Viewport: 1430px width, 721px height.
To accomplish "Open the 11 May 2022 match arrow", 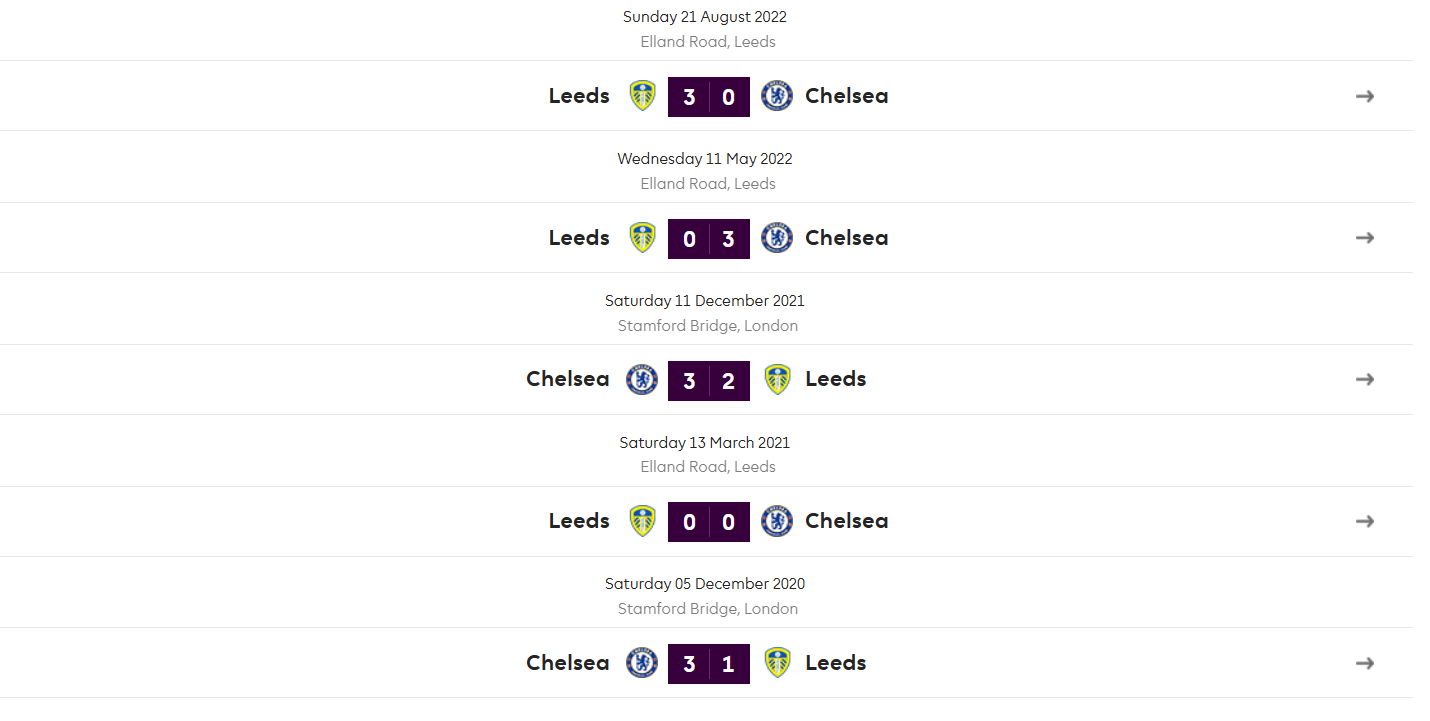I will pyautogui.click(x=1365, y=238).
